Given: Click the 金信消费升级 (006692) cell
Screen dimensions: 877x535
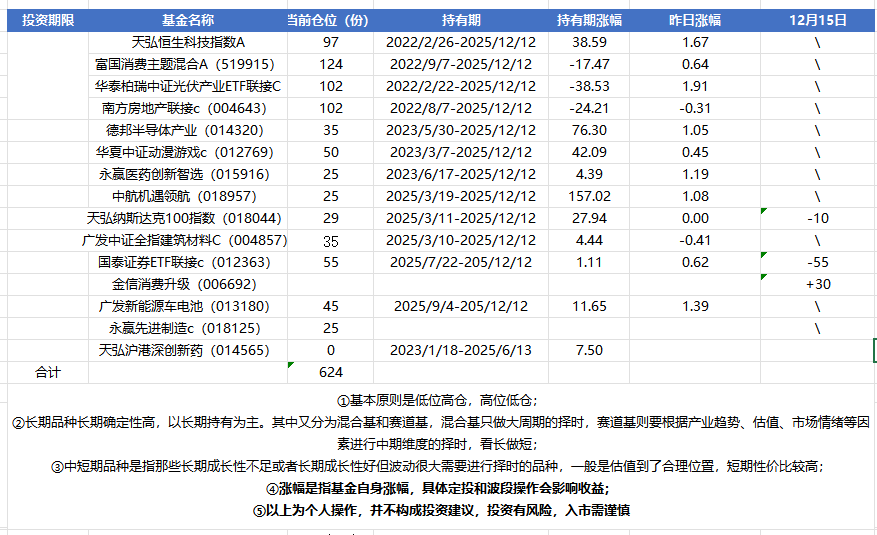Looking at the screenshot, I should click(x=188, y=284).
